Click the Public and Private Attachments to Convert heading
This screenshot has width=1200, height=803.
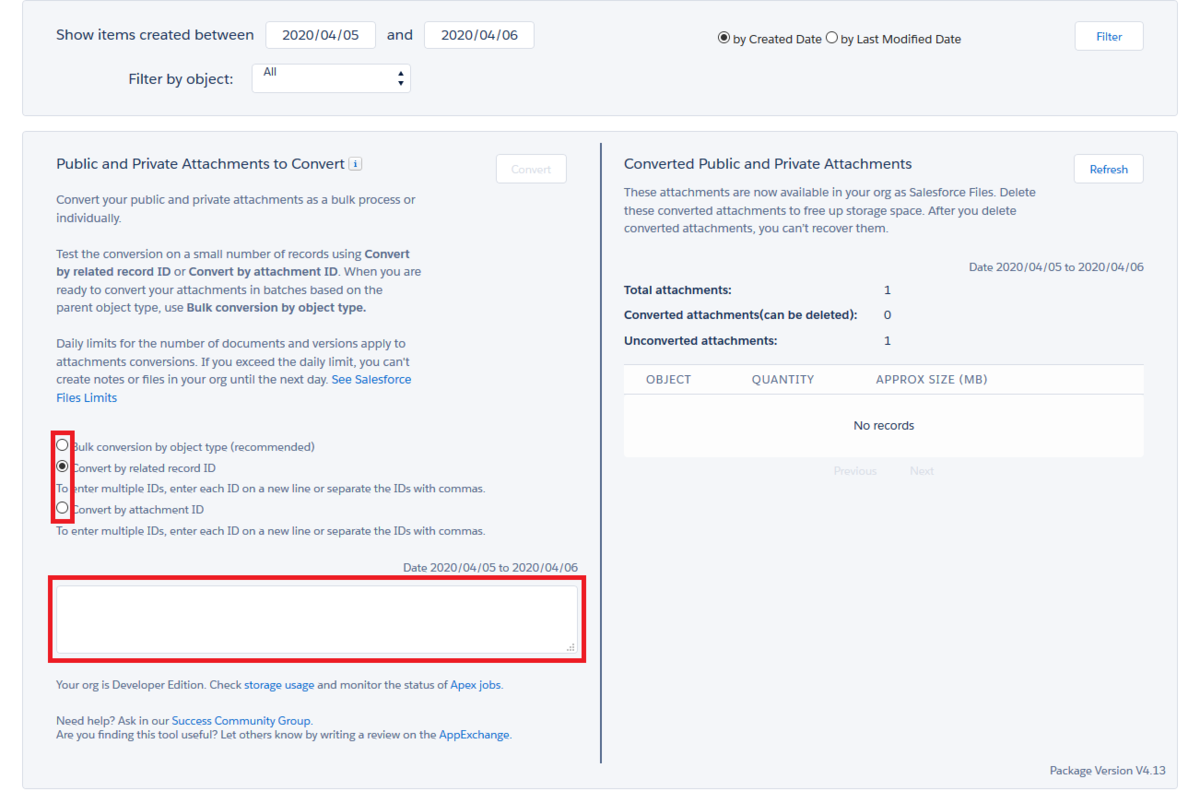coord(200,164)
